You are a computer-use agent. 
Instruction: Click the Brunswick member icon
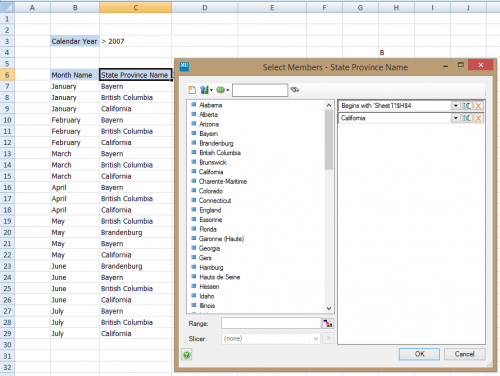click(x=193, y=162)
